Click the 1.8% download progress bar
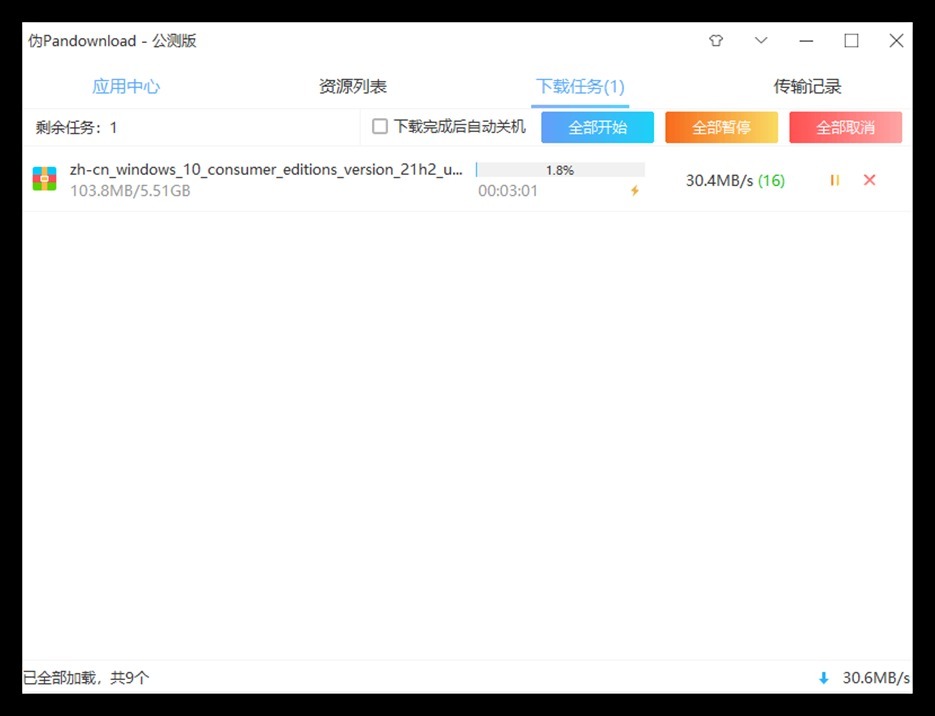This screenshot has height=716, width=935. (560, 170)
